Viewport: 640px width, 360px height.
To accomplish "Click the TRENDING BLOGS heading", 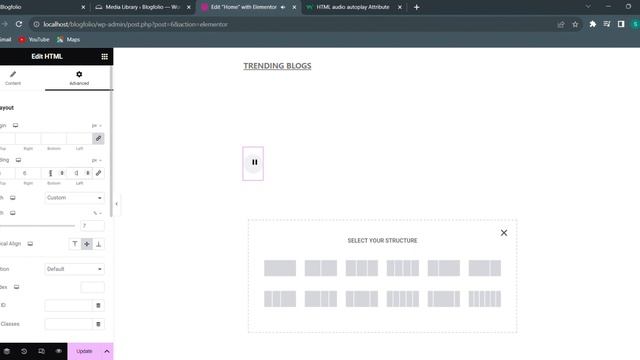I will pyautogui.click(x=277, y=66).
